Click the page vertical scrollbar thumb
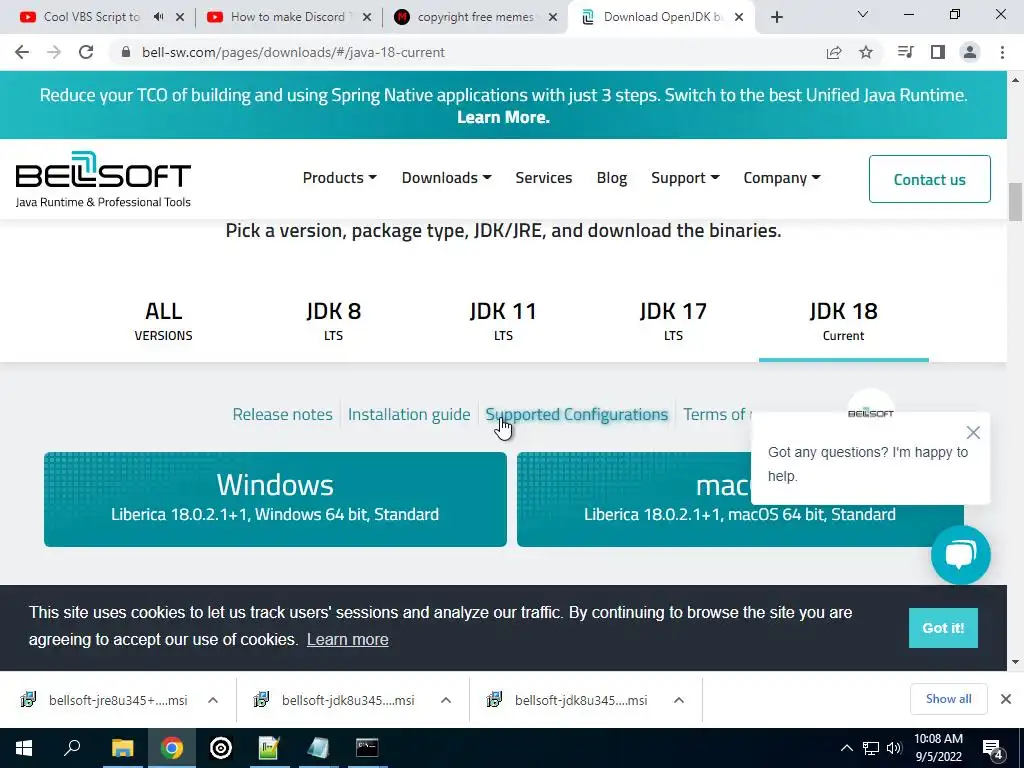This screenshot has height=768, width=1024. (x=1015, y=202)
